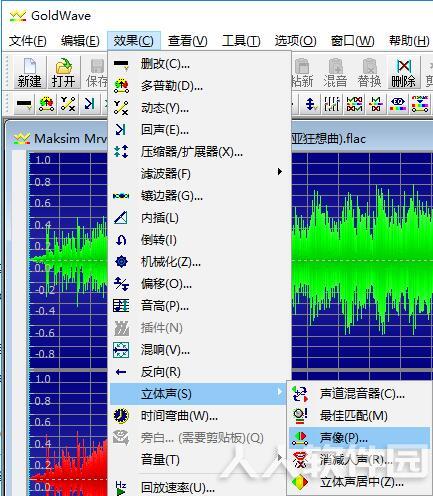Click the 删除 (Delete) toolbar button
433x496 pixels.
(x=403, y=73)
